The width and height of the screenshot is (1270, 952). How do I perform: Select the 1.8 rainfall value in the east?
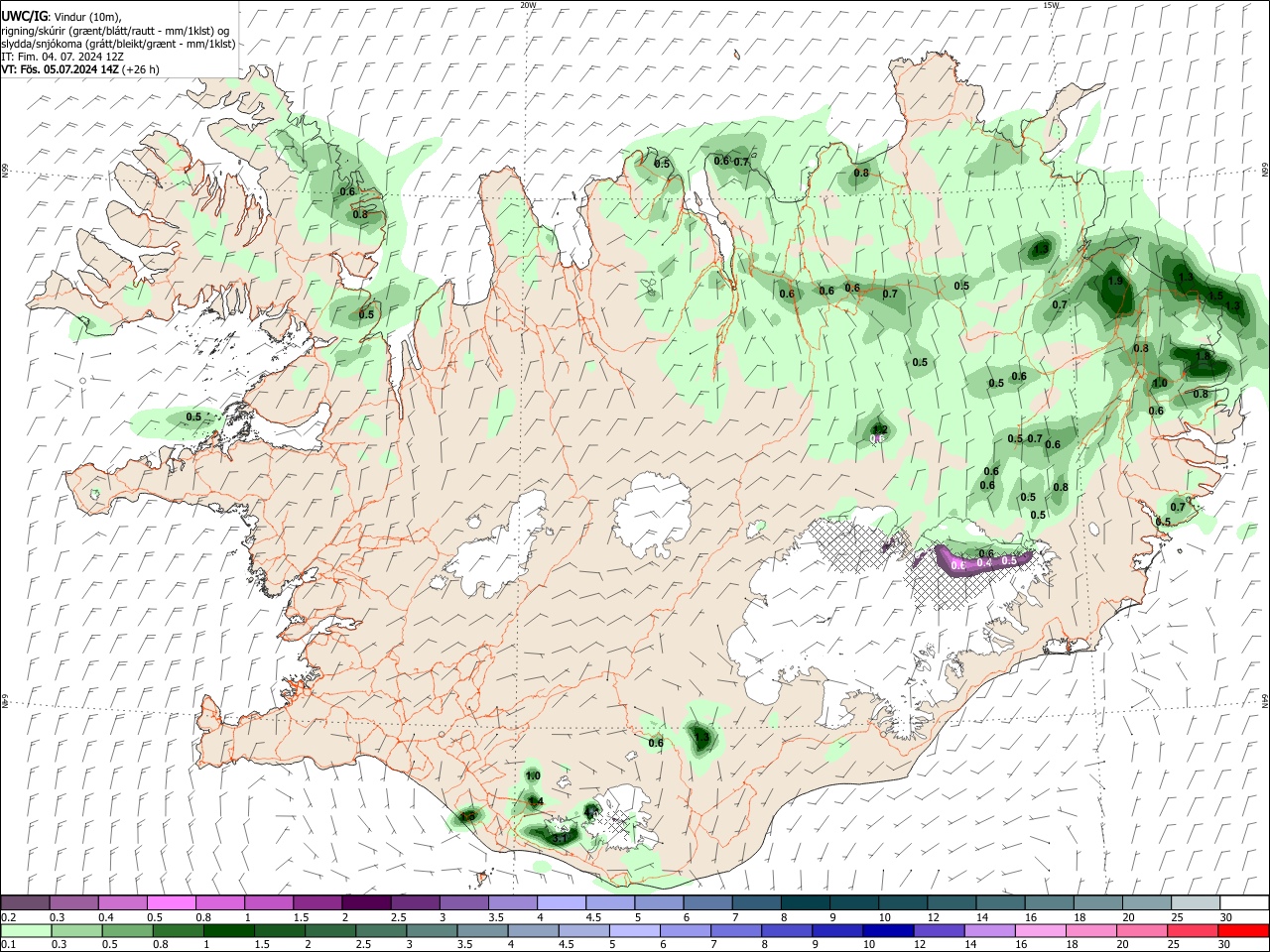pos(1204,356)
